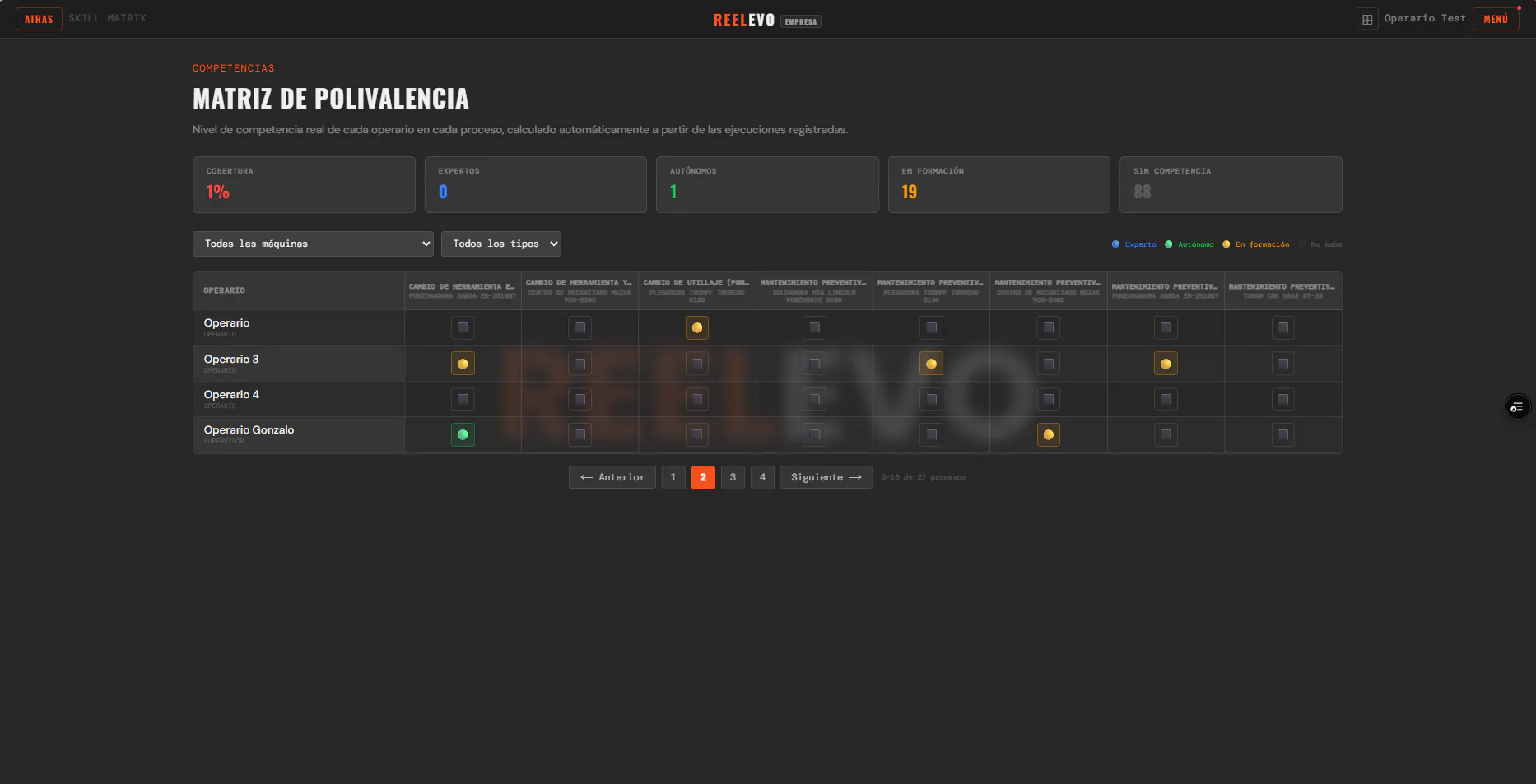This screenshot has height=784, width=1536.
Task: Click the En formación 19 card
Action: (999, 185)
